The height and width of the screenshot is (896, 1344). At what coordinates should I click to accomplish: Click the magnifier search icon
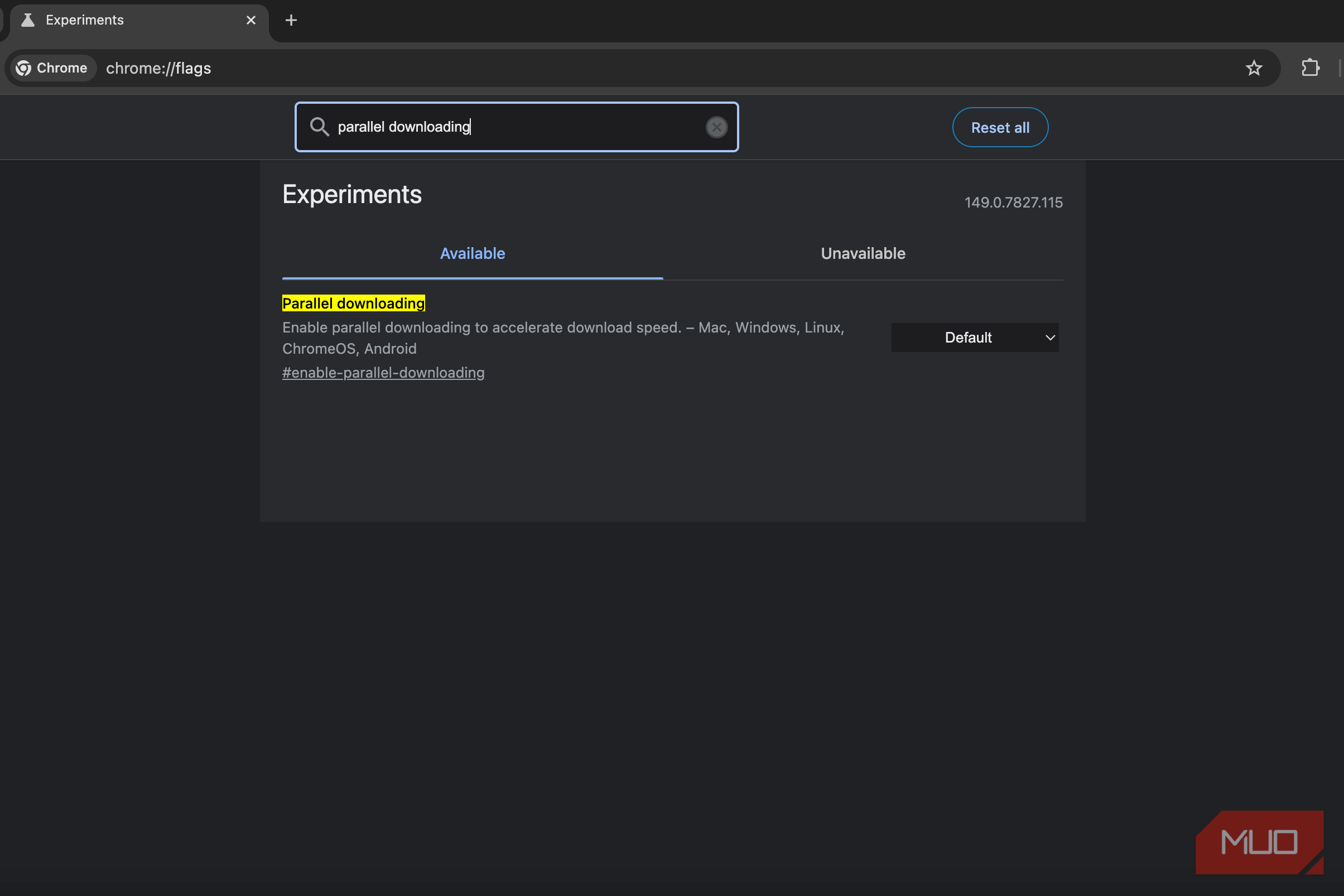click(320, 127)
